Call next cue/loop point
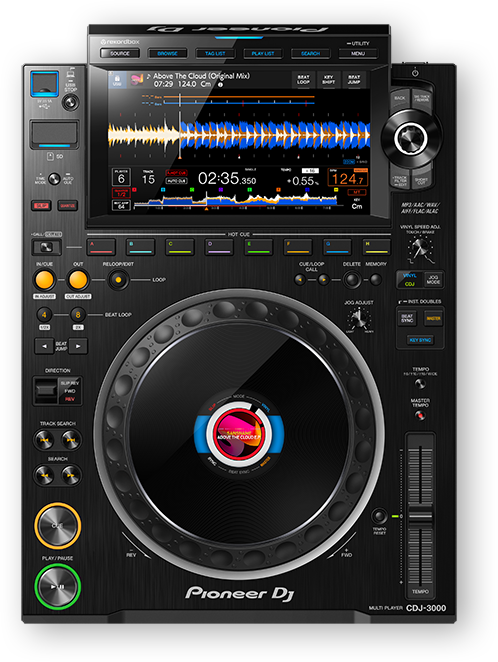 [323, 279]
